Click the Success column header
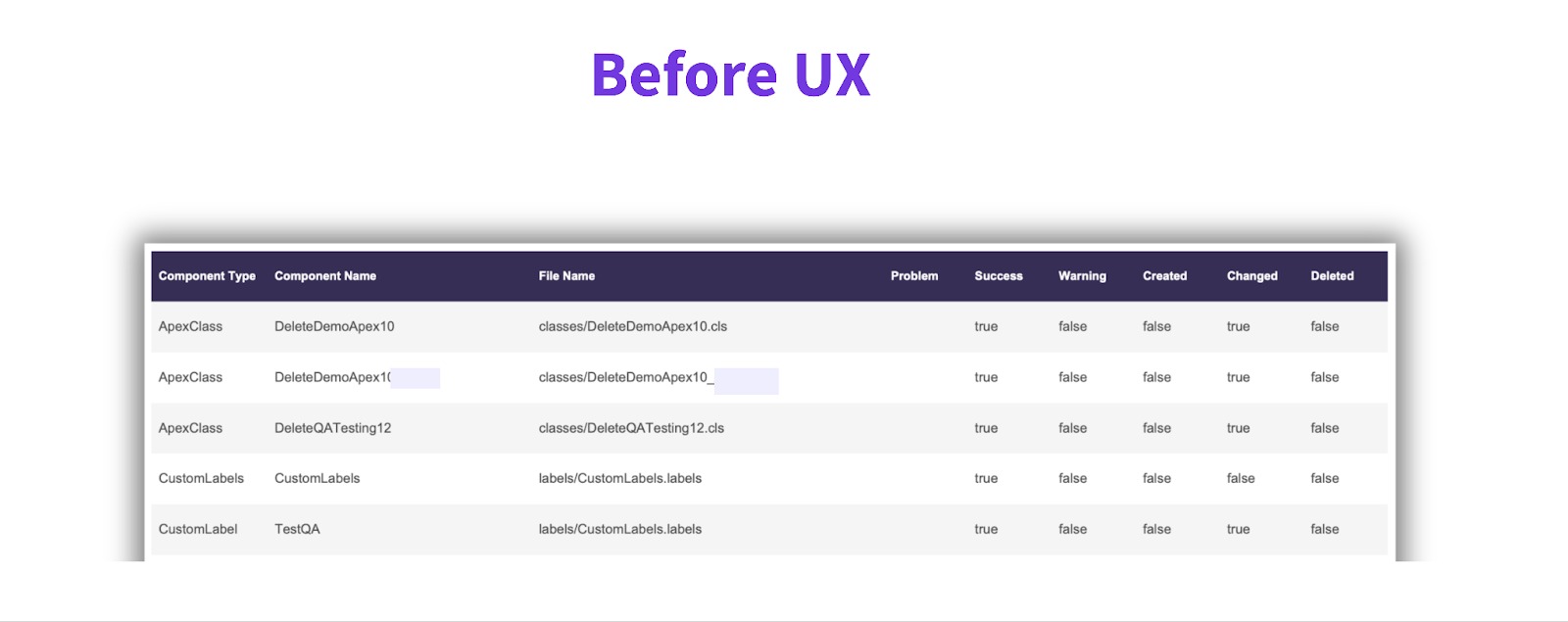The image size is (1568, 622). pyautogui.click(x=998, y=276)
